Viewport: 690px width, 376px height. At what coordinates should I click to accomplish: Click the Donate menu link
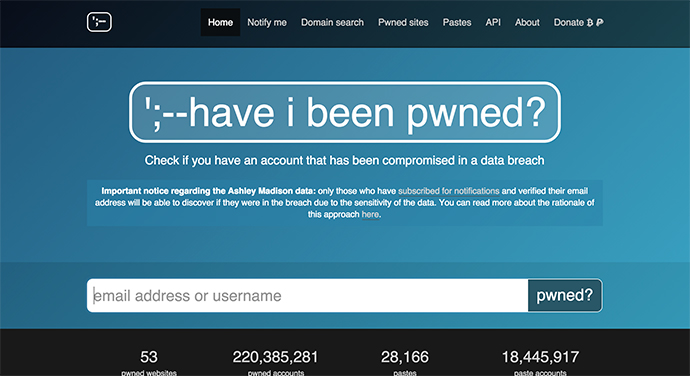(569, 22)
